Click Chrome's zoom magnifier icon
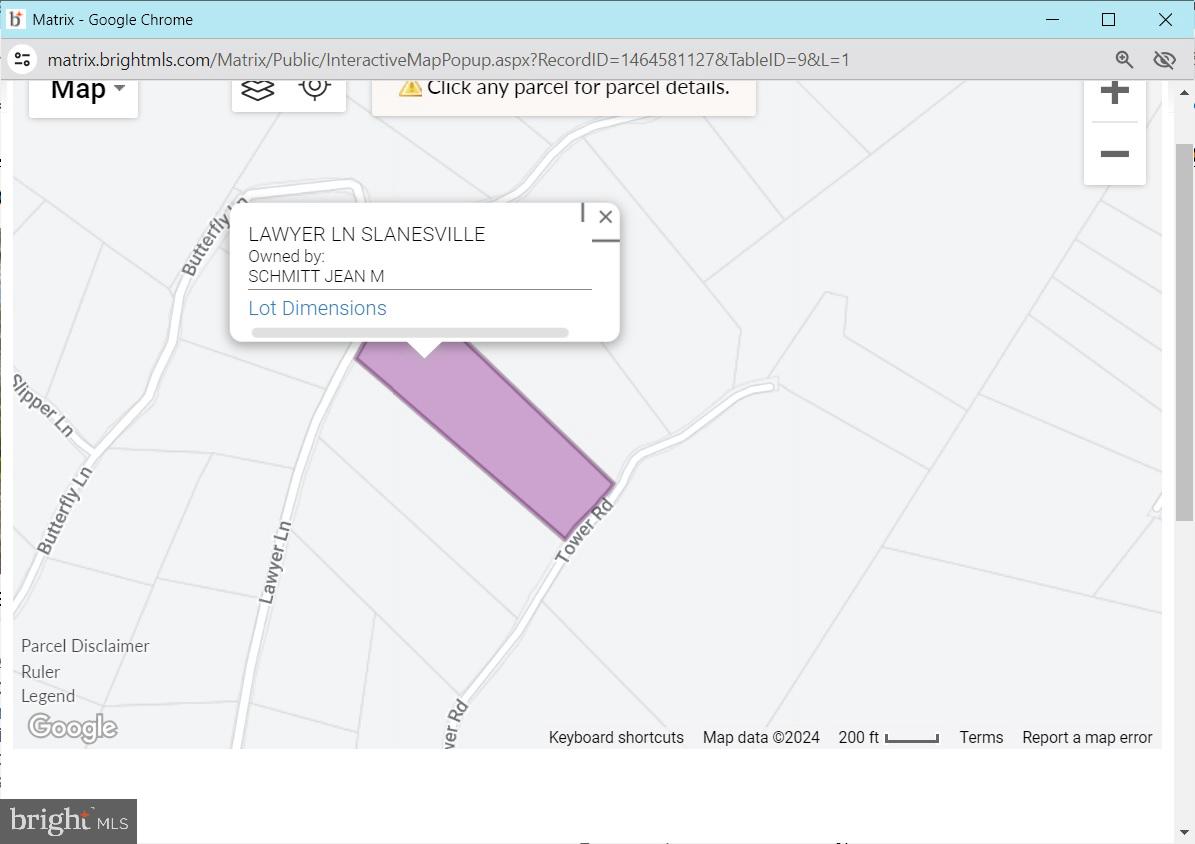1195x844 pixels. [1124, 60]
